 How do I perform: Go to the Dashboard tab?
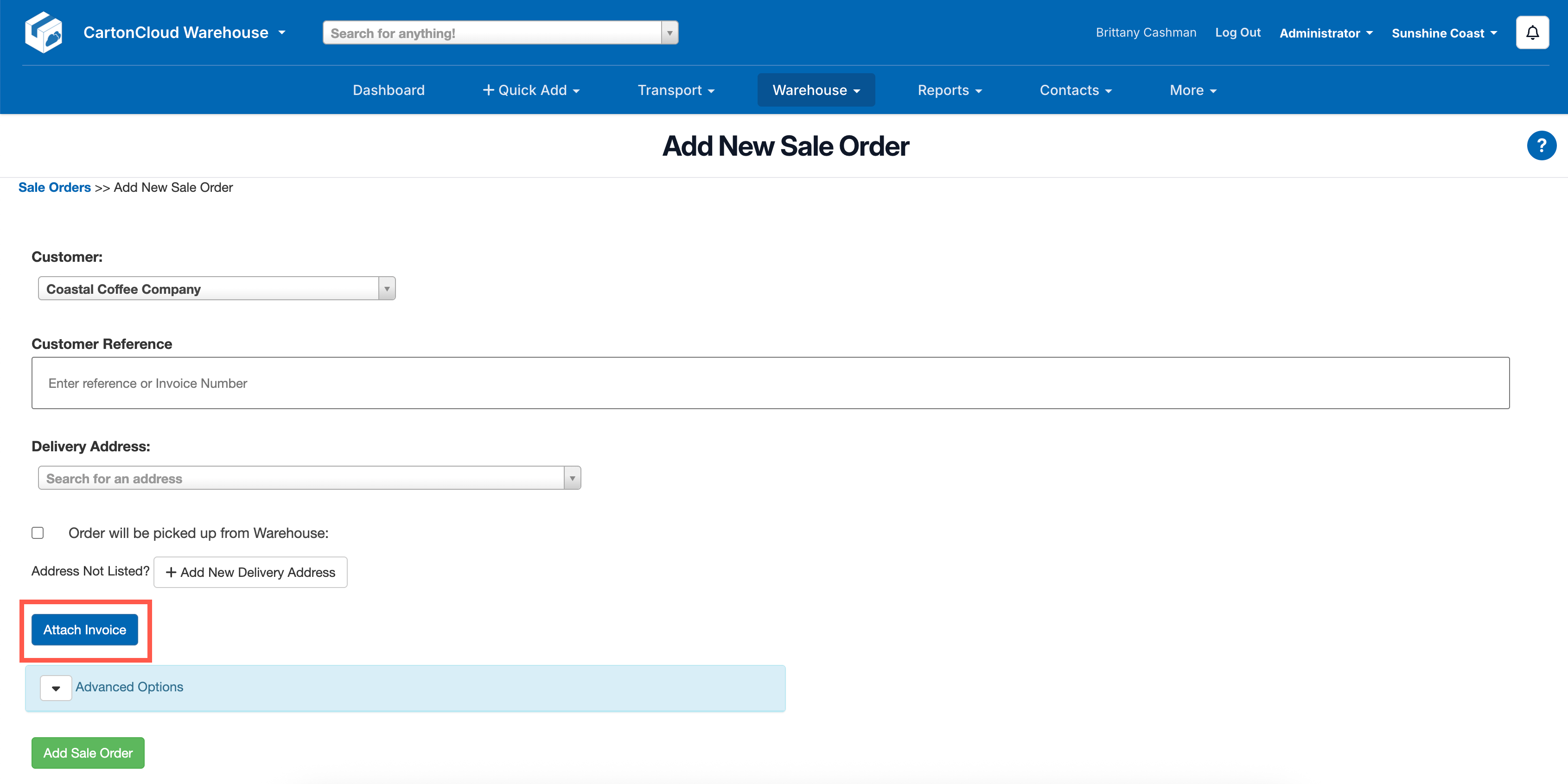click(389, 90)
